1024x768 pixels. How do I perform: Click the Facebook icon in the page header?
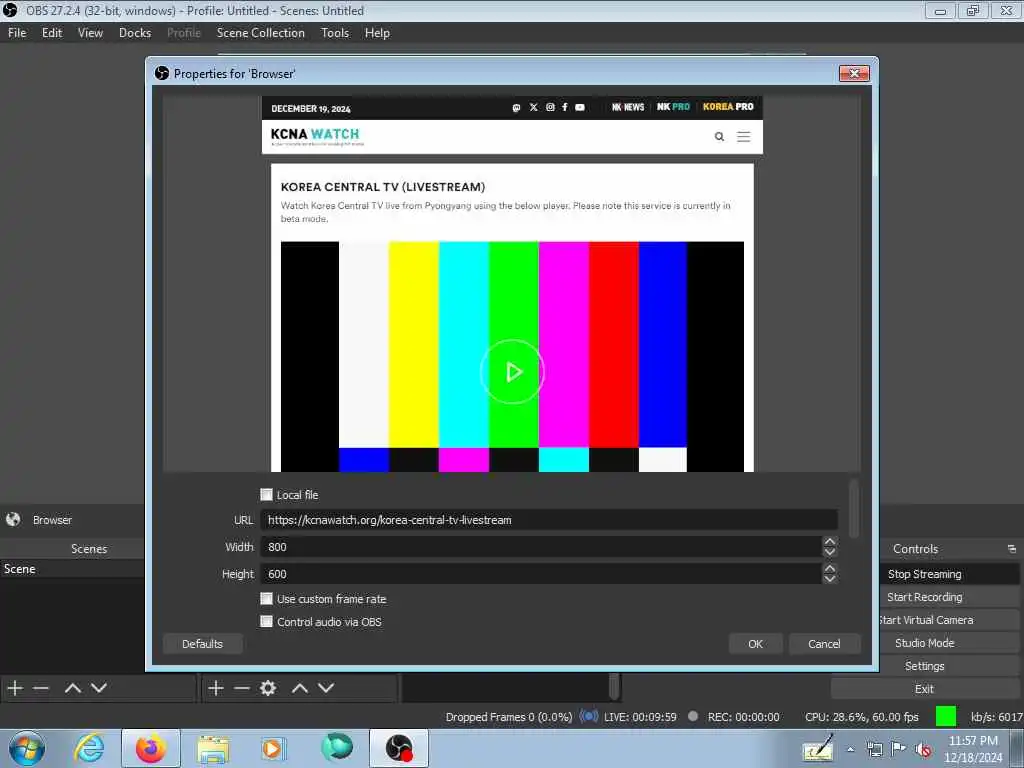(565, 107)
